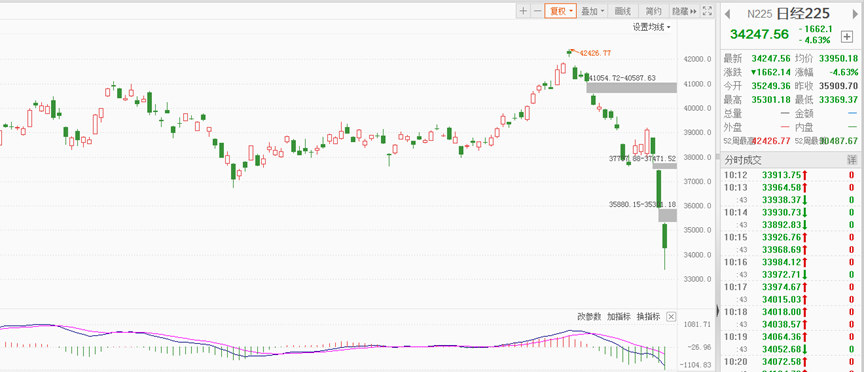Click 改参数 to change indicator parameters
This screenshot has width=864, height=372.
coord(589,316)
